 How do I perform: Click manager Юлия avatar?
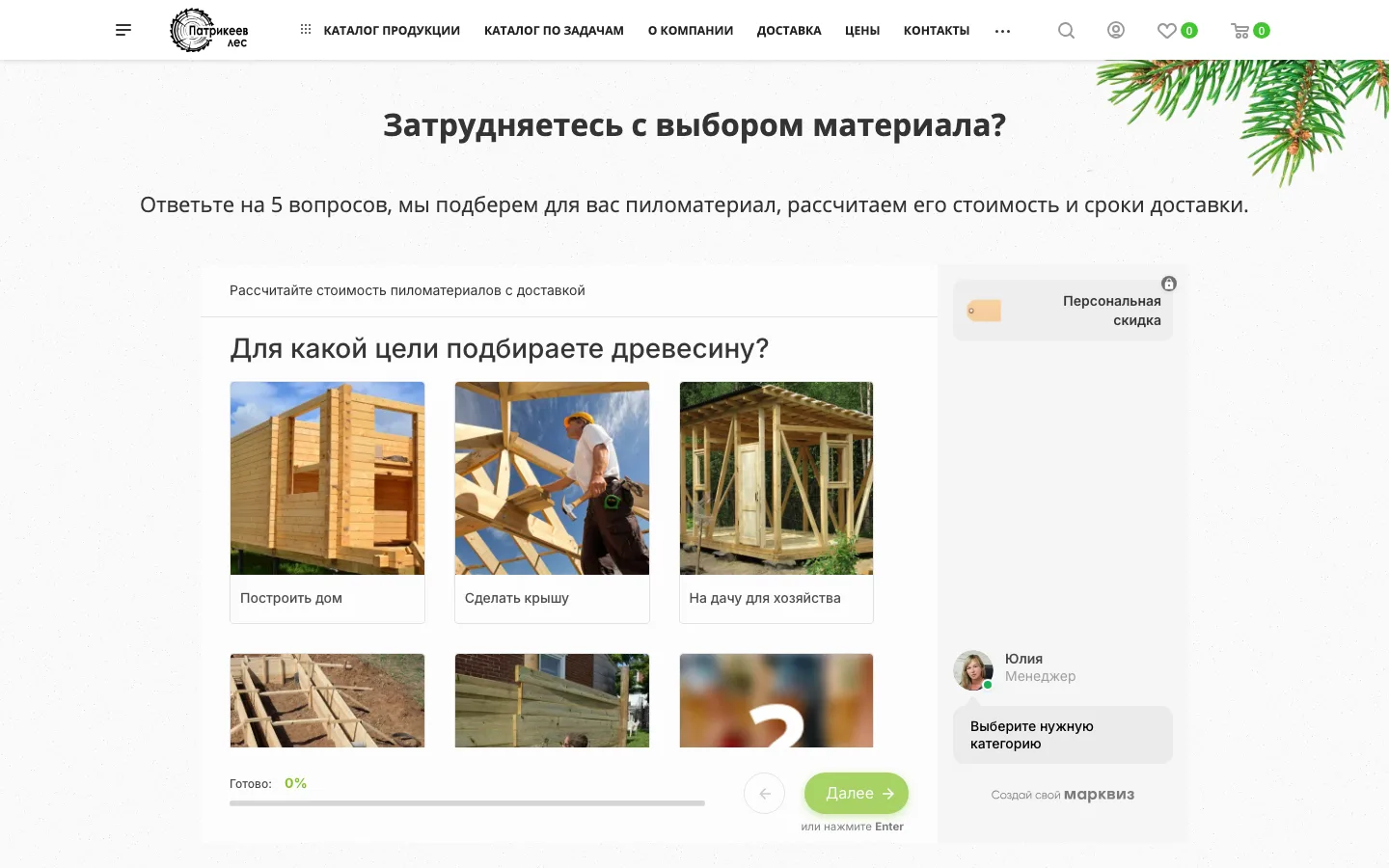[973, 670]
